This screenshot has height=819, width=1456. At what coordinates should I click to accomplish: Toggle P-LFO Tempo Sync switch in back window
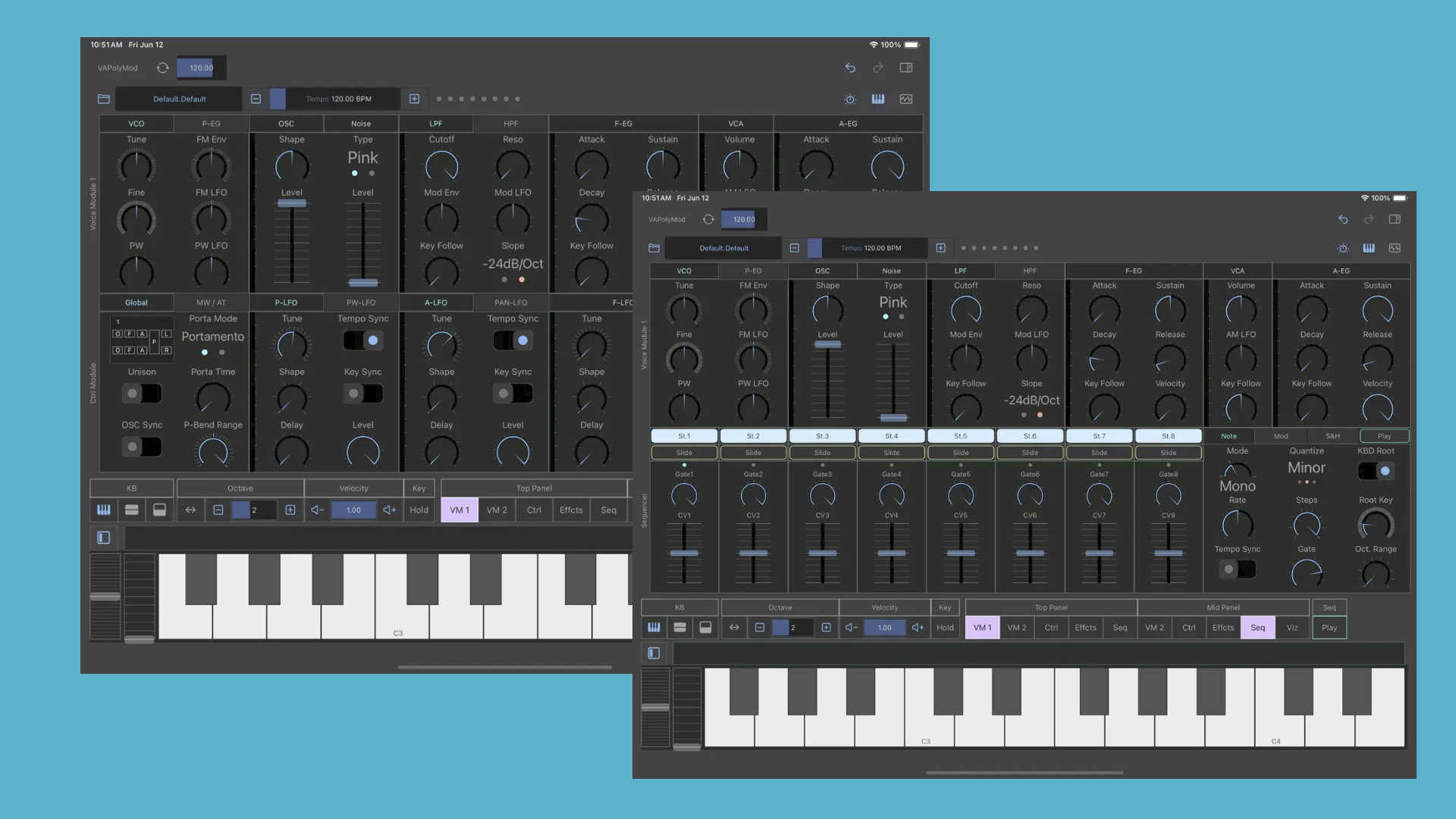(362, 340)
